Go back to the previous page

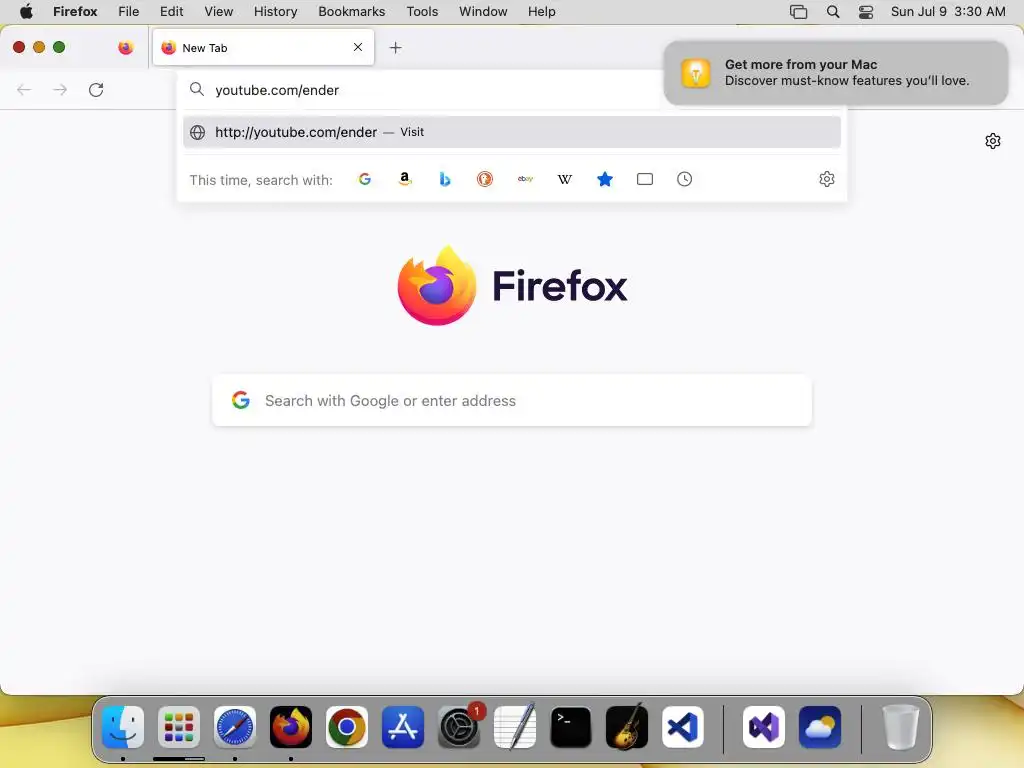tap(24, 90)
